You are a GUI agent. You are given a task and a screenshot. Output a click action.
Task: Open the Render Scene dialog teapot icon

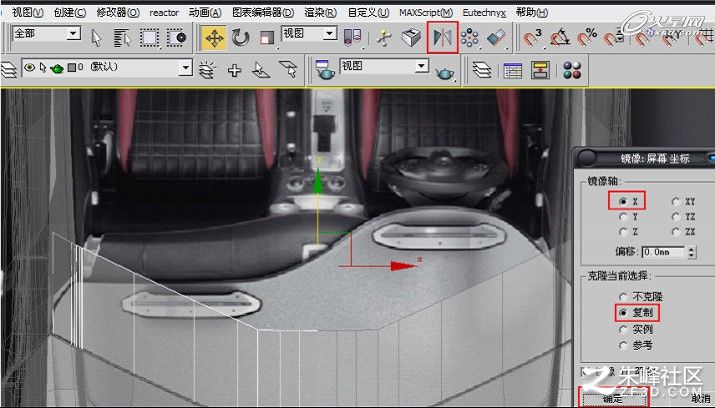325,69
